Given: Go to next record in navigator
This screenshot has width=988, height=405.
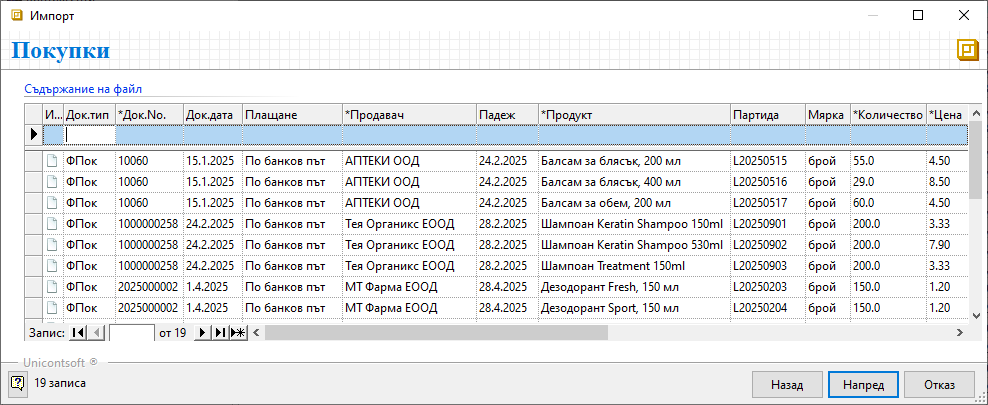Looking at the screenshot, I should point(202,332).
